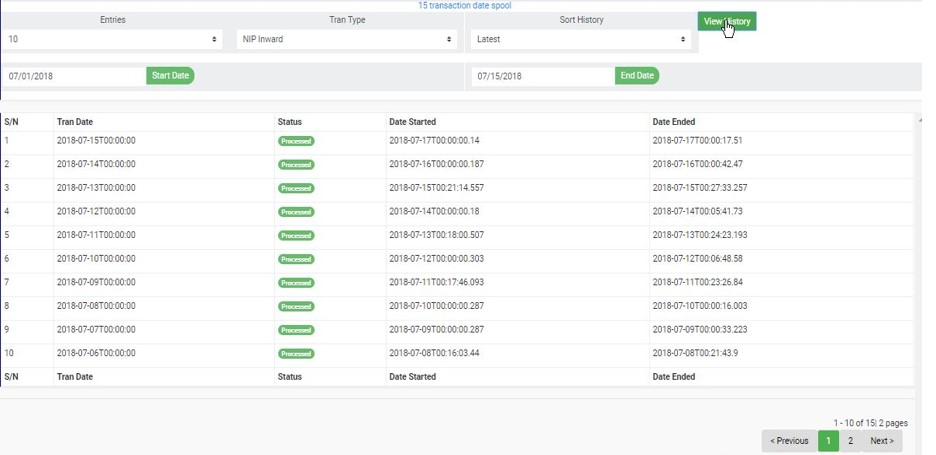Sort by Tran Date column header
Image resolution: width=936 pixels, height=455 pixels.
75,122
